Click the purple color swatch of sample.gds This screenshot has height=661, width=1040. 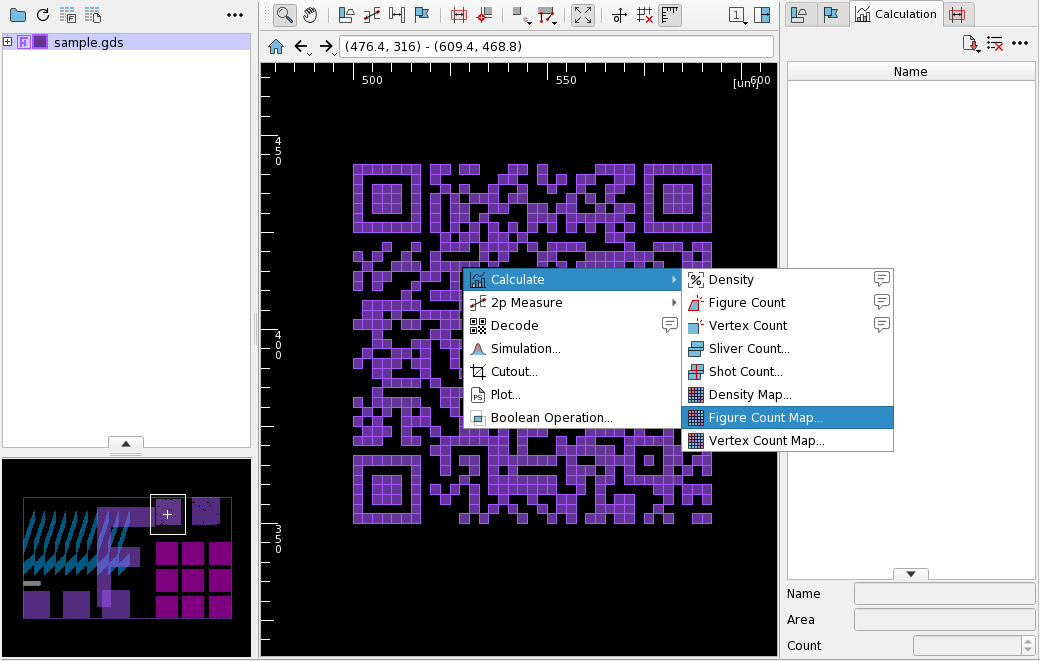coord(40,42)
